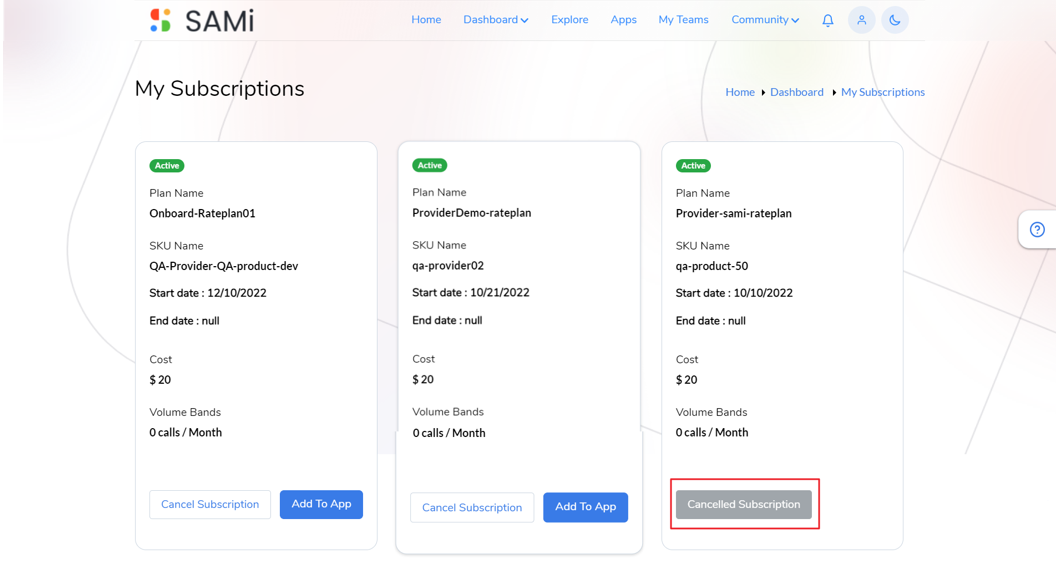Click Dashboard breadcrumb link
This screenshot has width=1056, height=568.
tap(797, 92)
